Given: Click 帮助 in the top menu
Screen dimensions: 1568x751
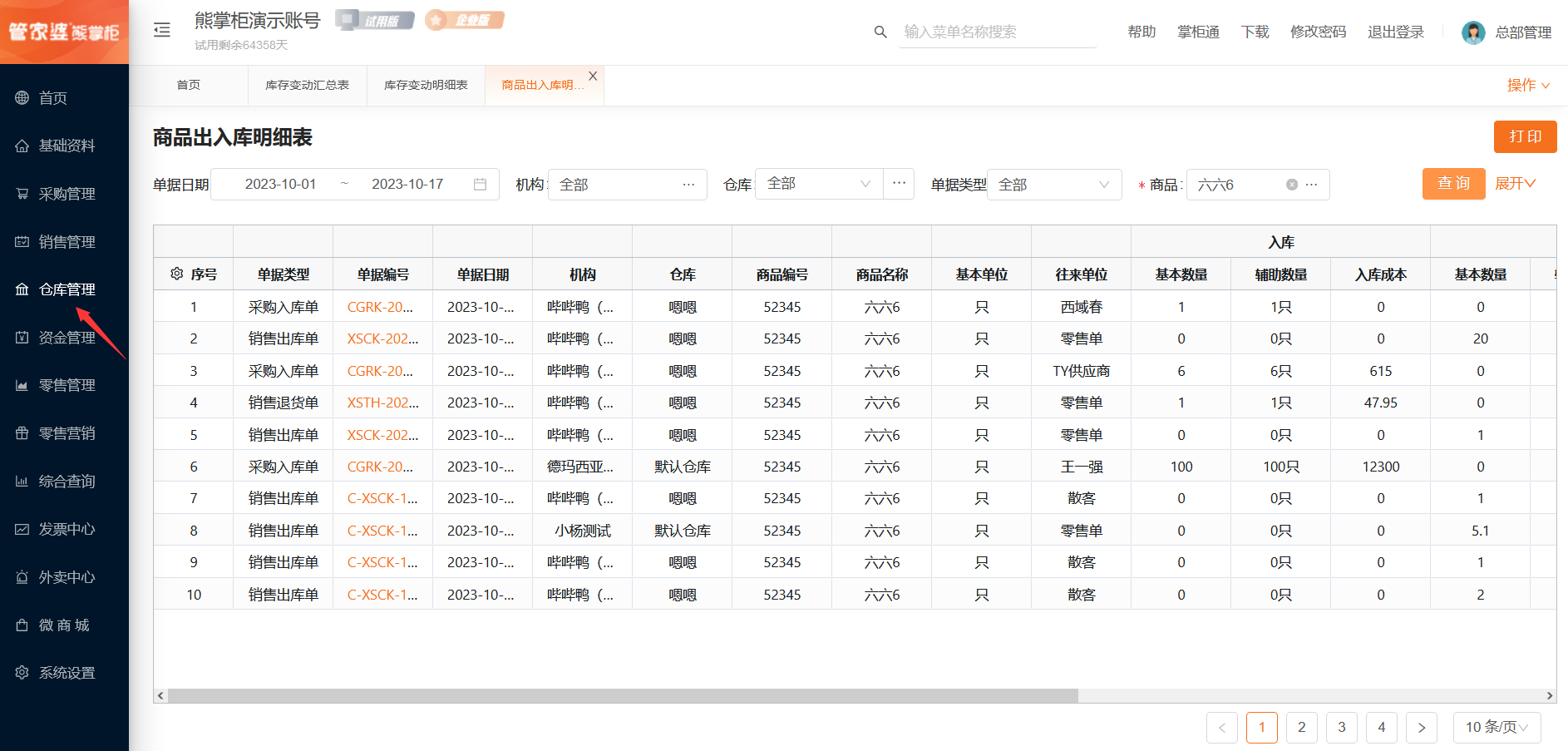Looking at the screenshot, I should pos(1141,32).
